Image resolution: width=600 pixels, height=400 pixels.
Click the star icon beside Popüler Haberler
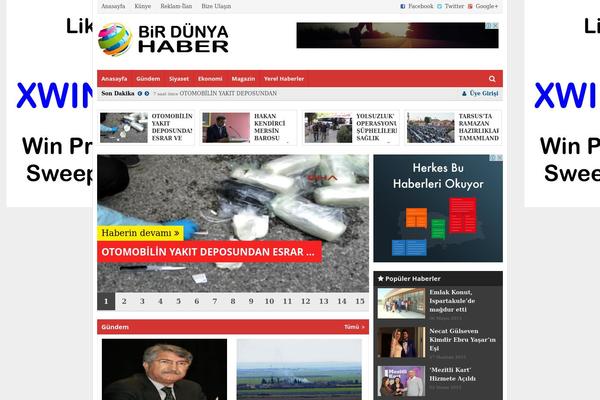click(x=381, y=279)
